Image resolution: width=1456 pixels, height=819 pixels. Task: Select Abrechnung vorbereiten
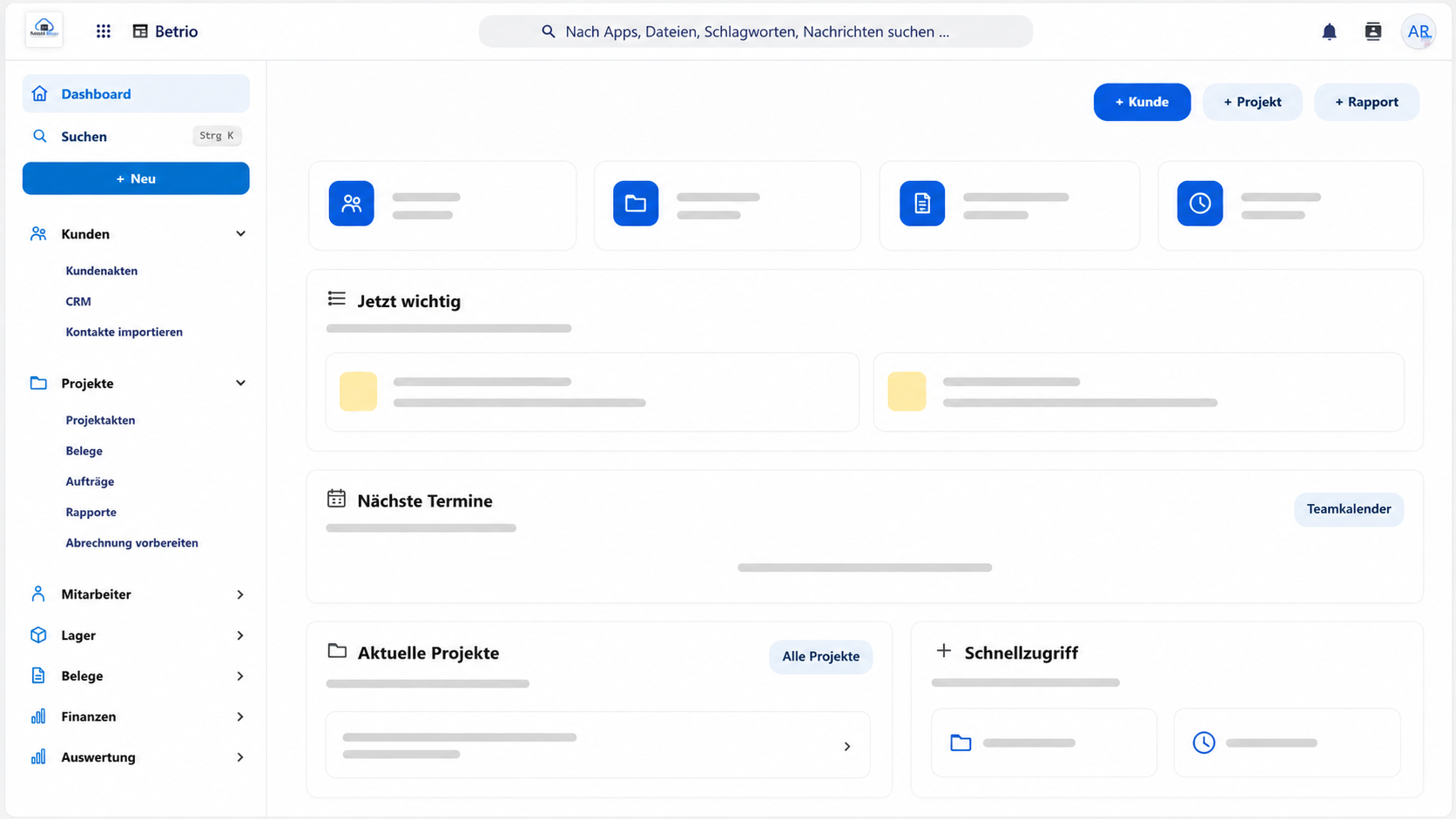click(x=132, y=543)
